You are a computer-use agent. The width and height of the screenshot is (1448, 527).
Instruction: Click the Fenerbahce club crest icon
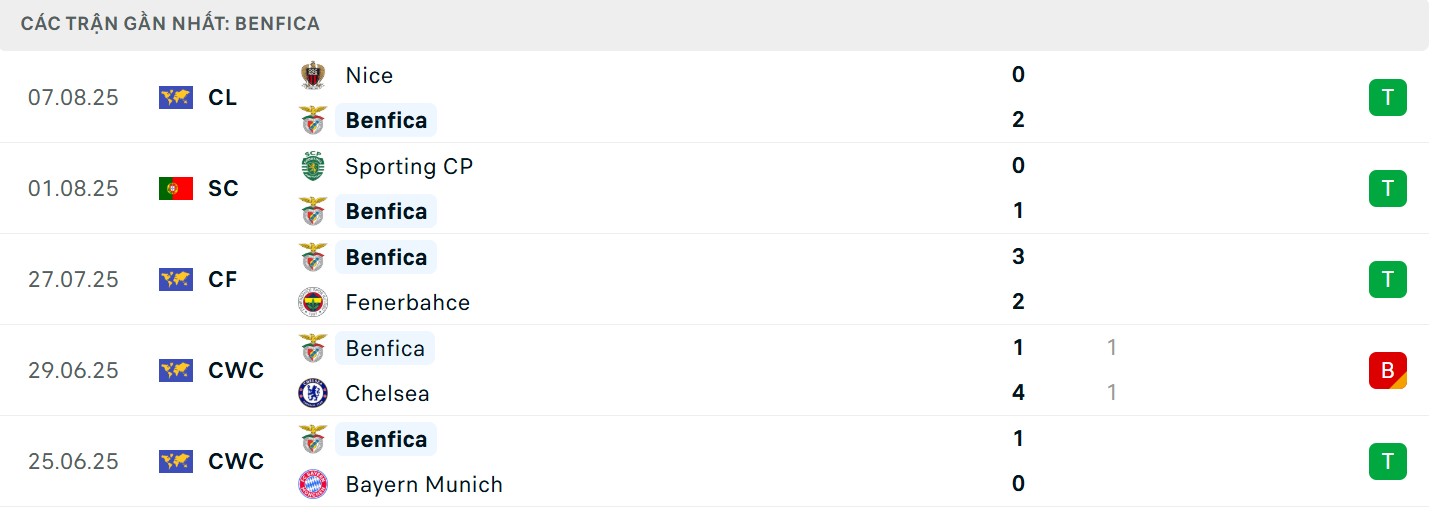pyautogui.click(x=313, y=302)
